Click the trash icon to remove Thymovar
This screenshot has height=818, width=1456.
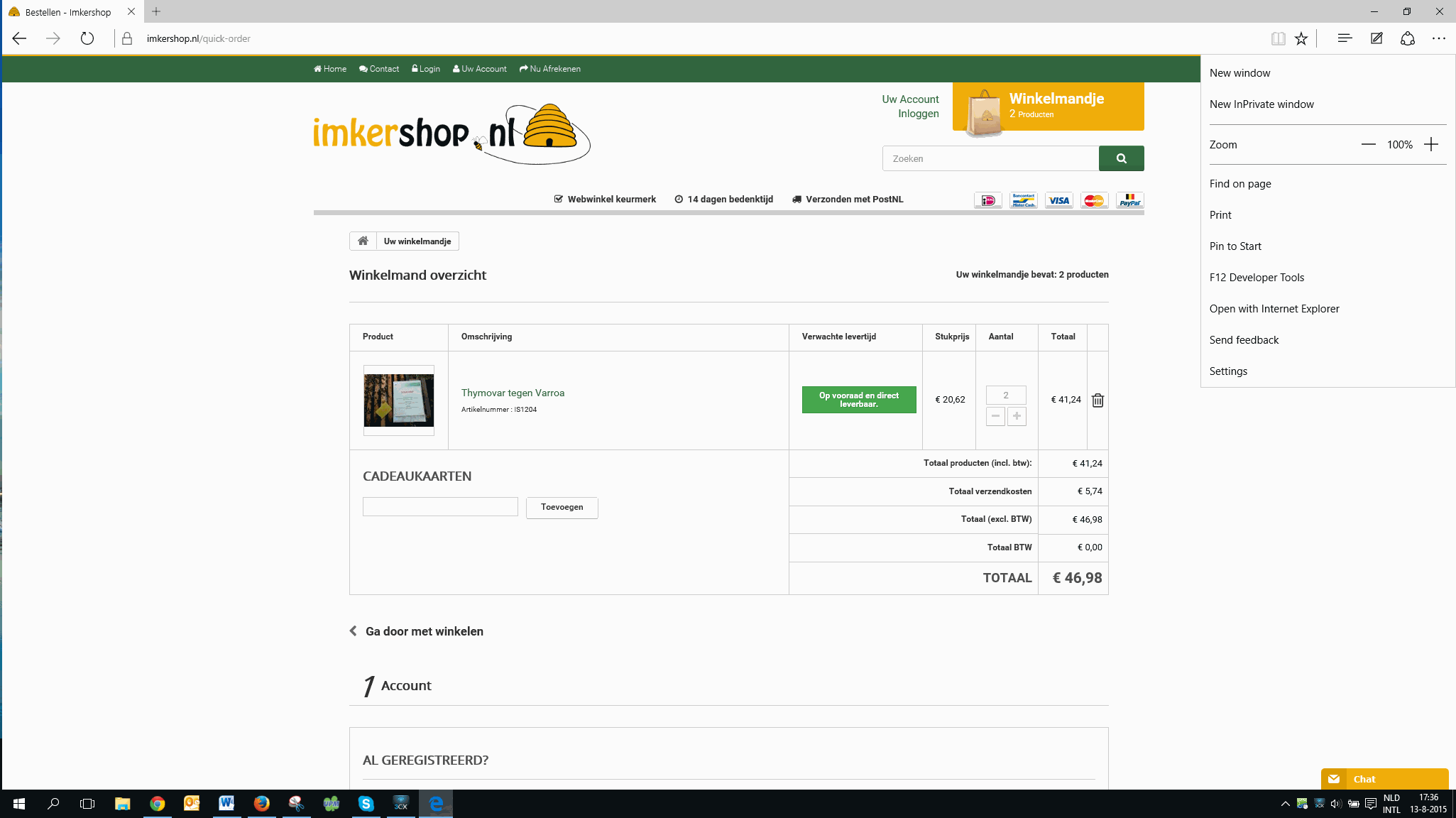point(1098,400)
